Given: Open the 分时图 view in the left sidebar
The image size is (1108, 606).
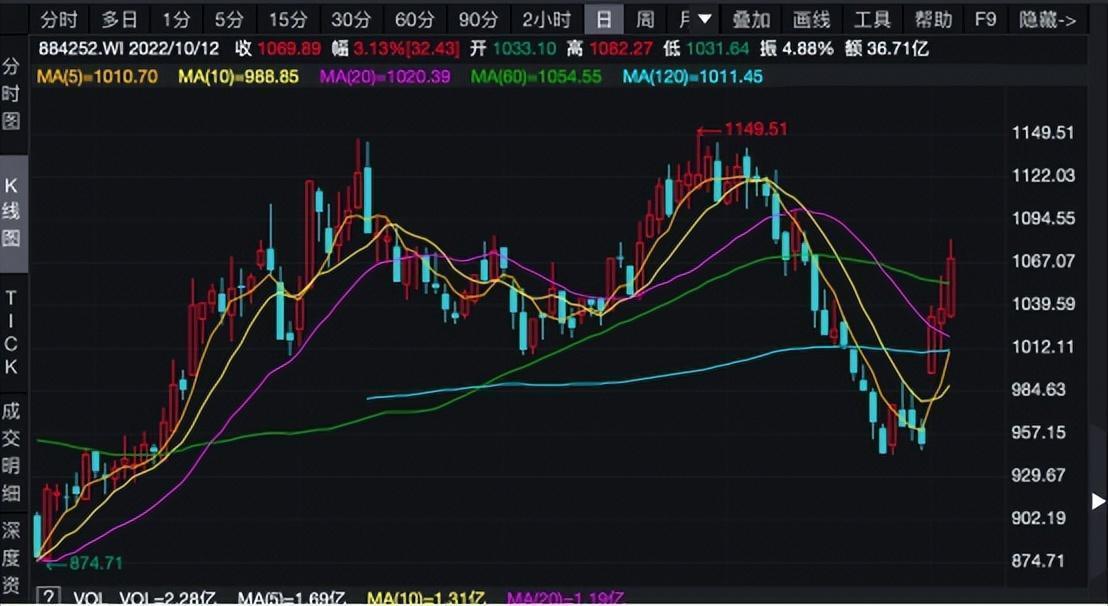Looking at the screenshot, I should coord(12,93).
